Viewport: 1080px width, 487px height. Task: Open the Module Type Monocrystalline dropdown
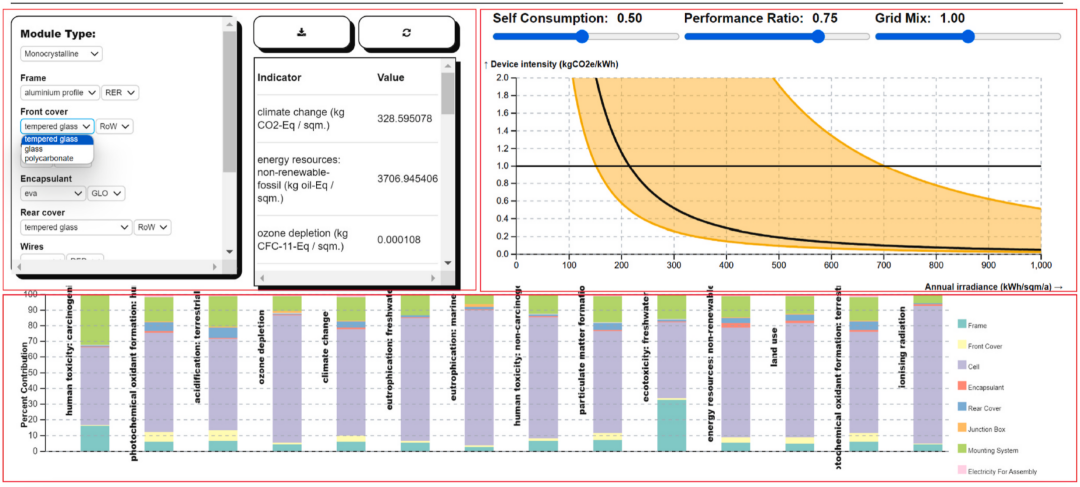(61, 54)
